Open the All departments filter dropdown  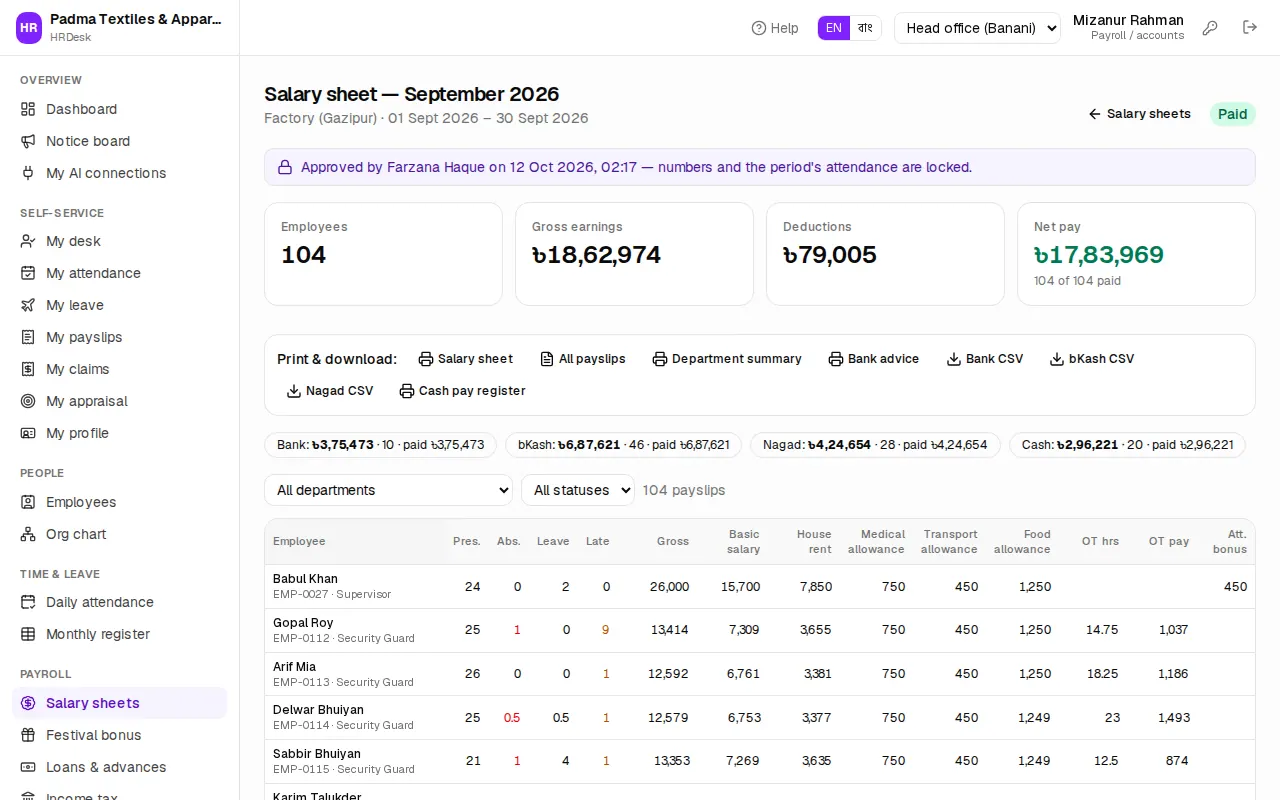click(x=388, y=490)
